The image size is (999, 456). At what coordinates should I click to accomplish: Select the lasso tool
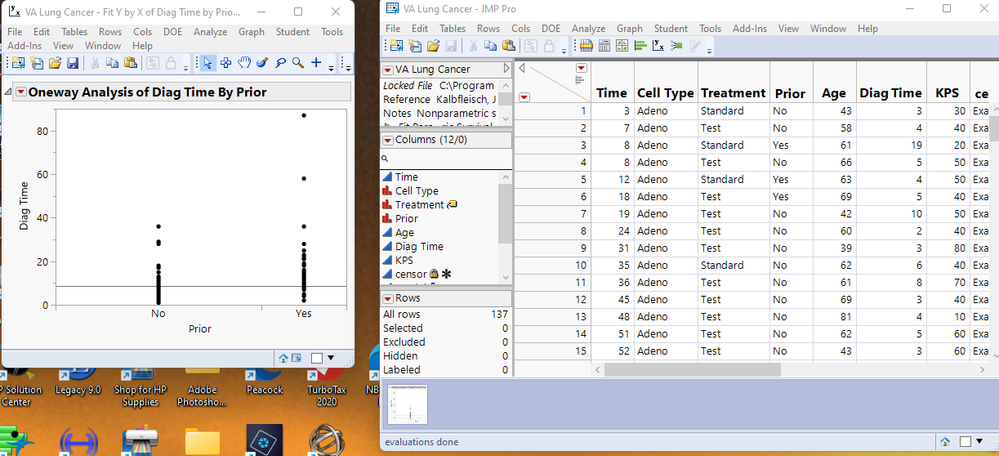280,62
